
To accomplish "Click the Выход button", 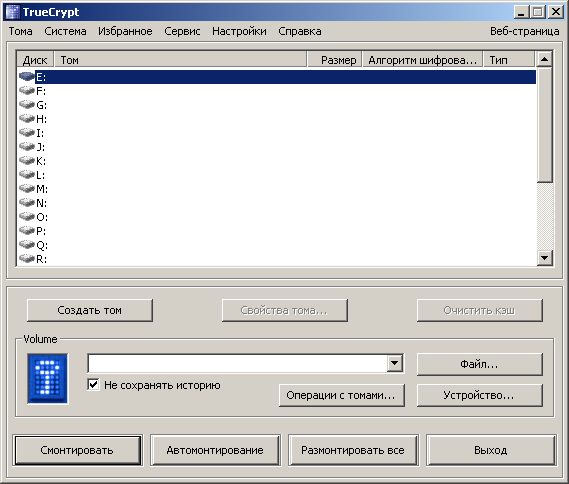I will [491, 450].
